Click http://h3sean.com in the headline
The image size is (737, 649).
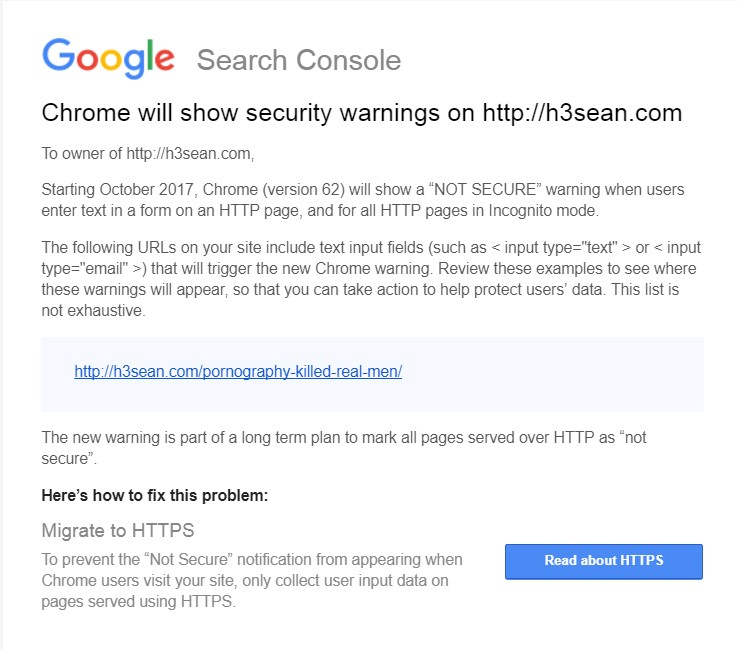[582, 113]
